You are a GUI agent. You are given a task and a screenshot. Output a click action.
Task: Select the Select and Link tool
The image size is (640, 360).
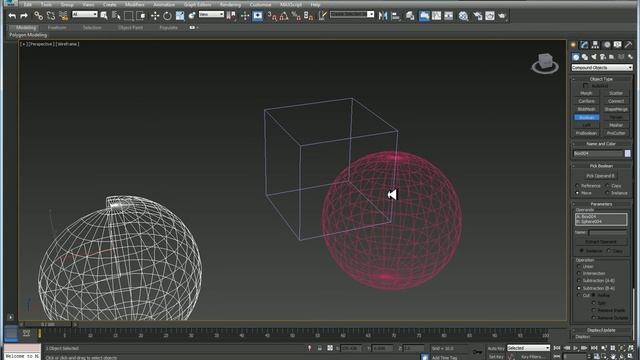point(38,16)
